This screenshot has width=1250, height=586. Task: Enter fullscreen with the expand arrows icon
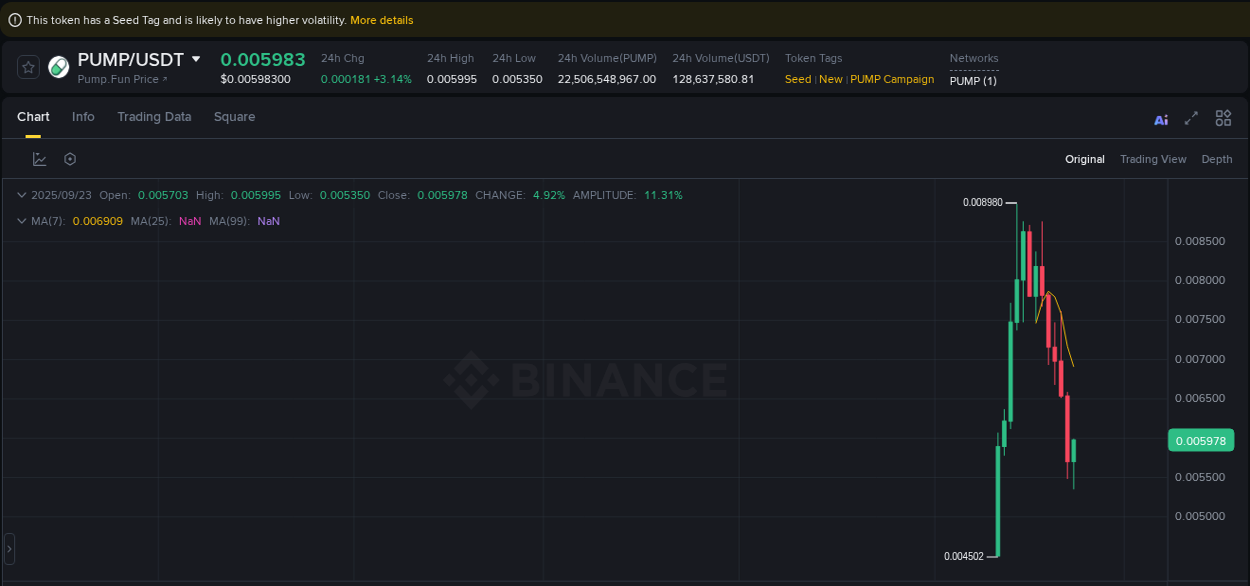pyautogui.click(x=1191, y=118)
